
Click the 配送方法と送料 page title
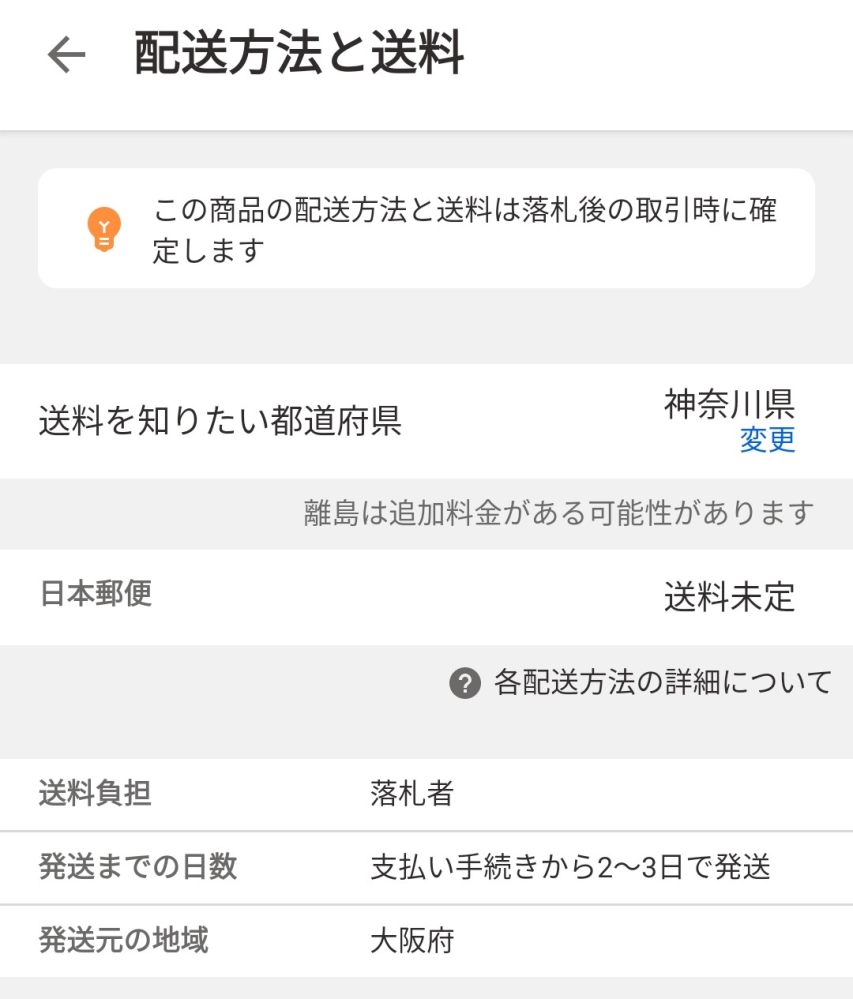point(299,54)
